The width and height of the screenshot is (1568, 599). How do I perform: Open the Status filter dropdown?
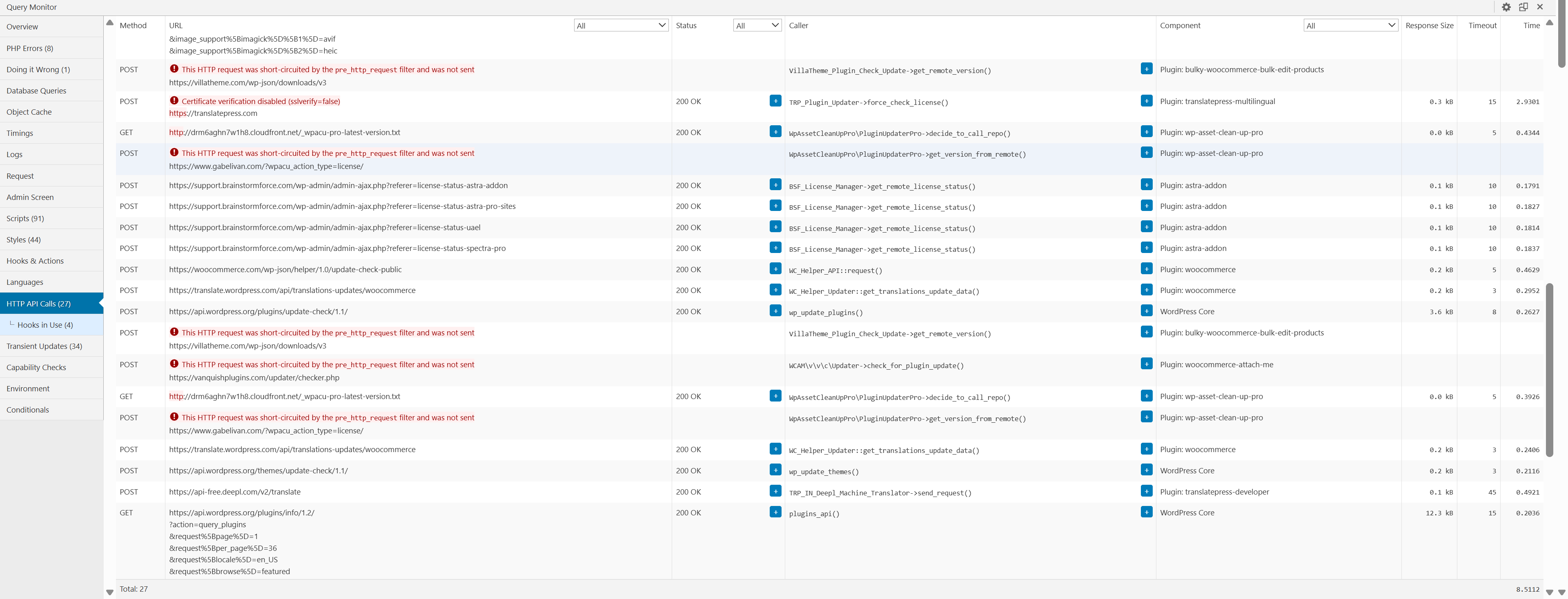pos(757,26)
